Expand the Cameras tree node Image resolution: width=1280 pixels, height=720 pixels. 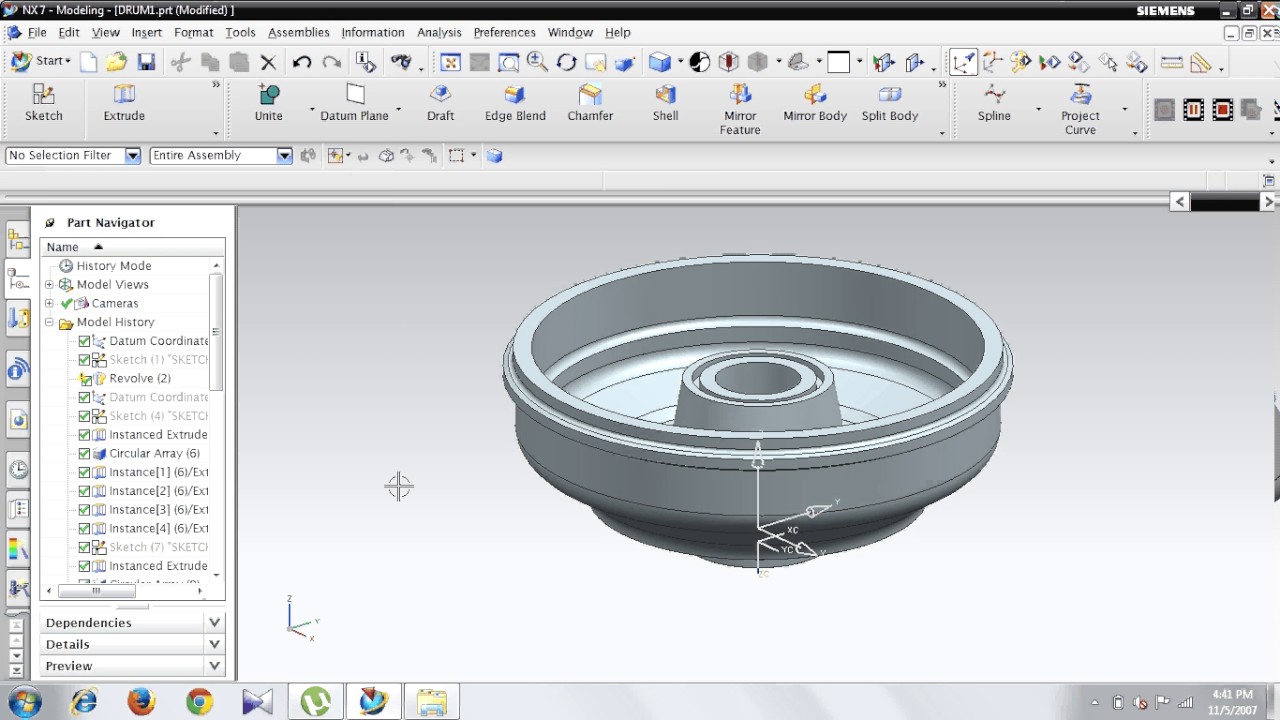[x=49, y=303]
